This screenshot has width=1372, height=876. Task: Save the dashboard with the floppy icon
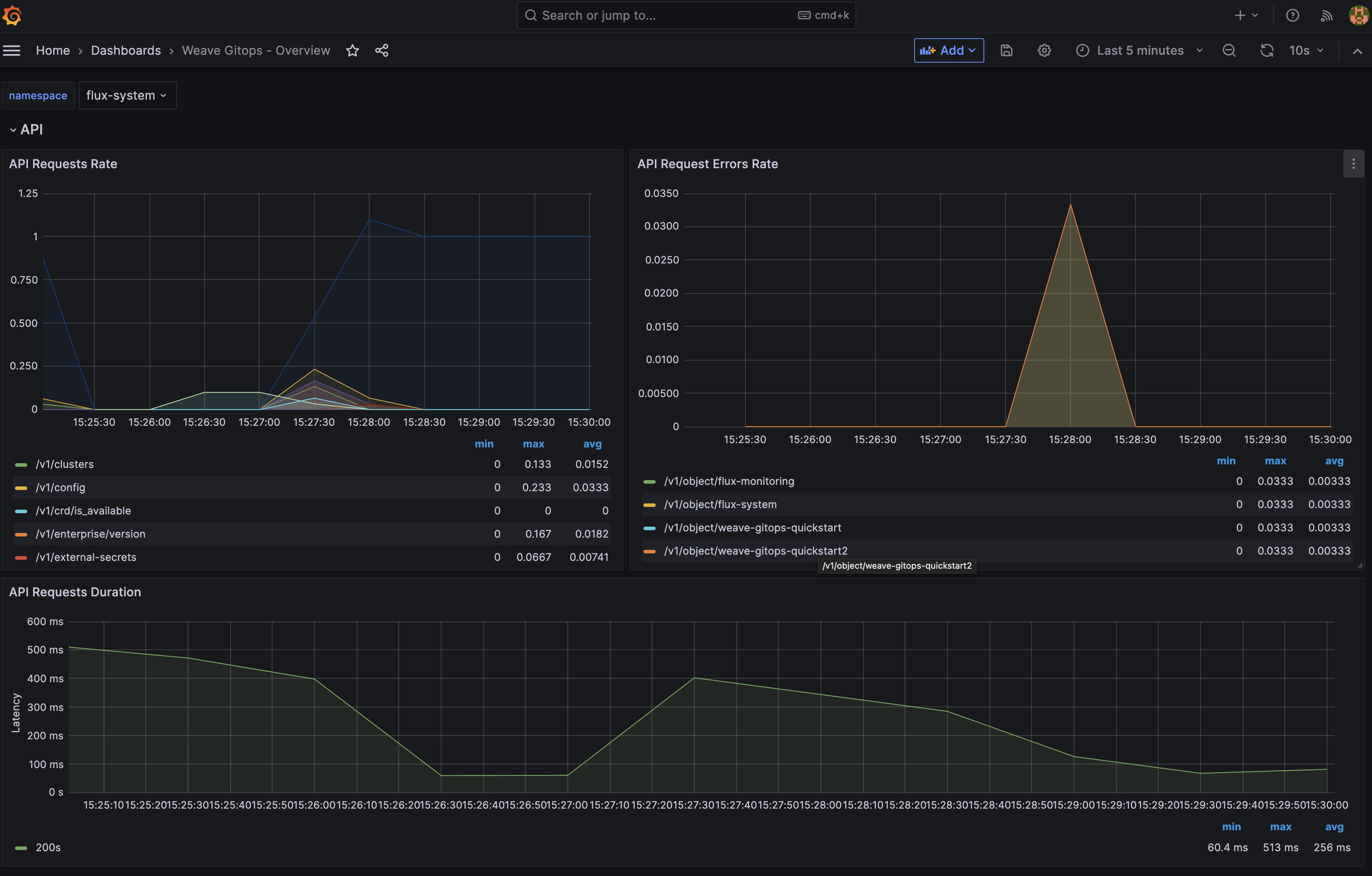(1007, 51)
